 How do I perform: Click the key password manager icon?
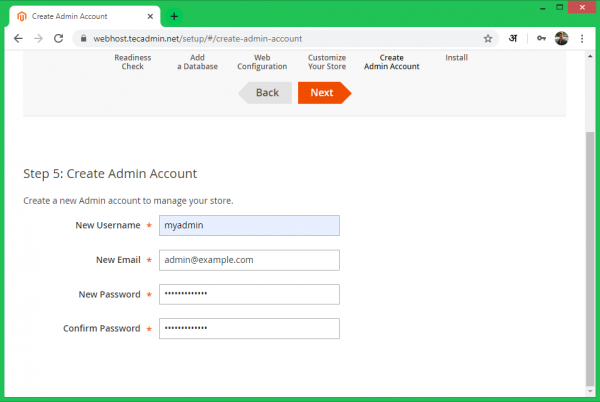click(540, 38)
